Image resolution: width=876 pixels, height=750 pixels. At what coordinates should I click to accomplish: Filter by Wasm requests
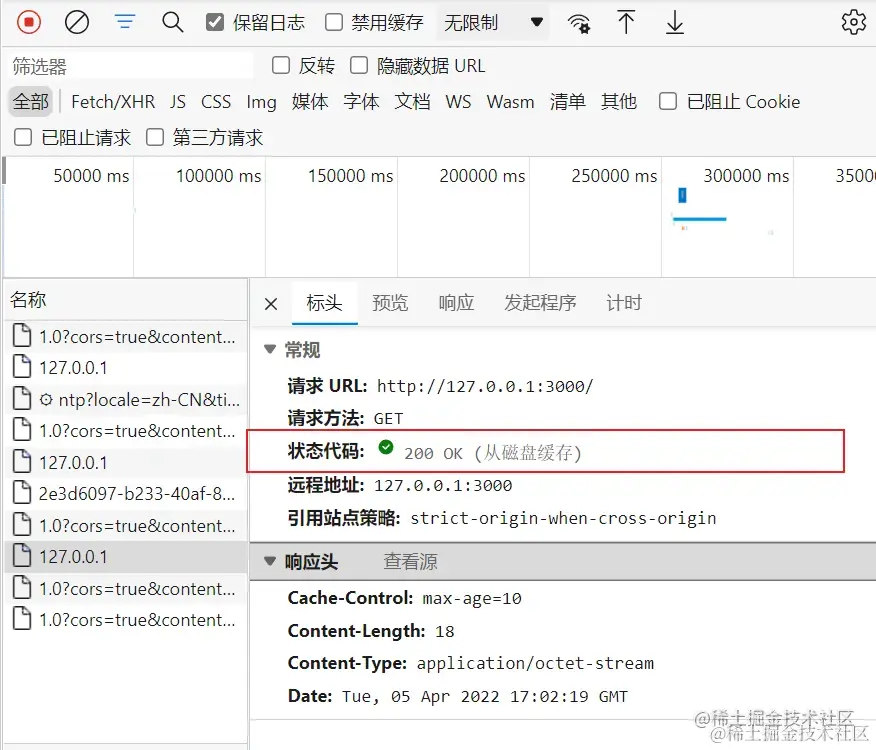point(510,102)
